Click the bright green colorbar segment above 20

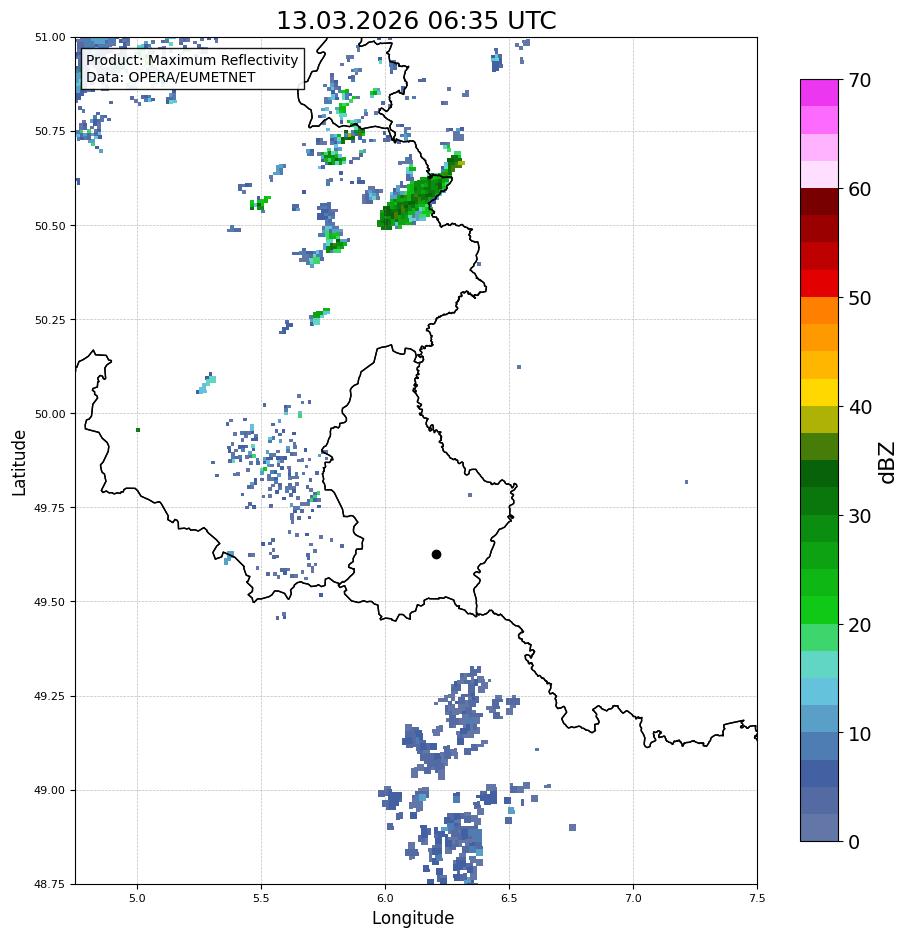tap(820, 610)
